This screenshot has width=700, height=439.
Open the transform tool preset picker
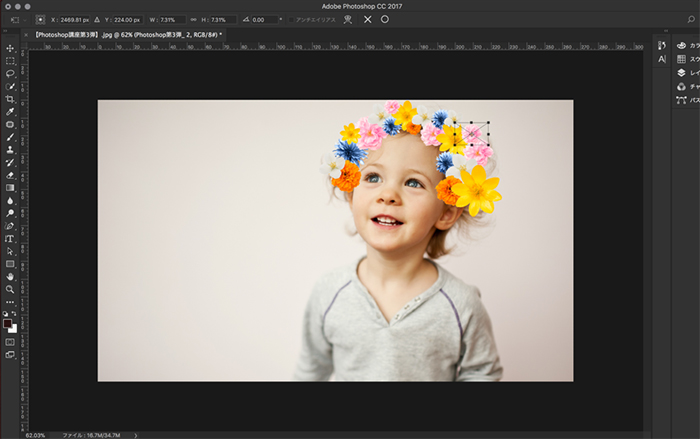click(18, 20)
